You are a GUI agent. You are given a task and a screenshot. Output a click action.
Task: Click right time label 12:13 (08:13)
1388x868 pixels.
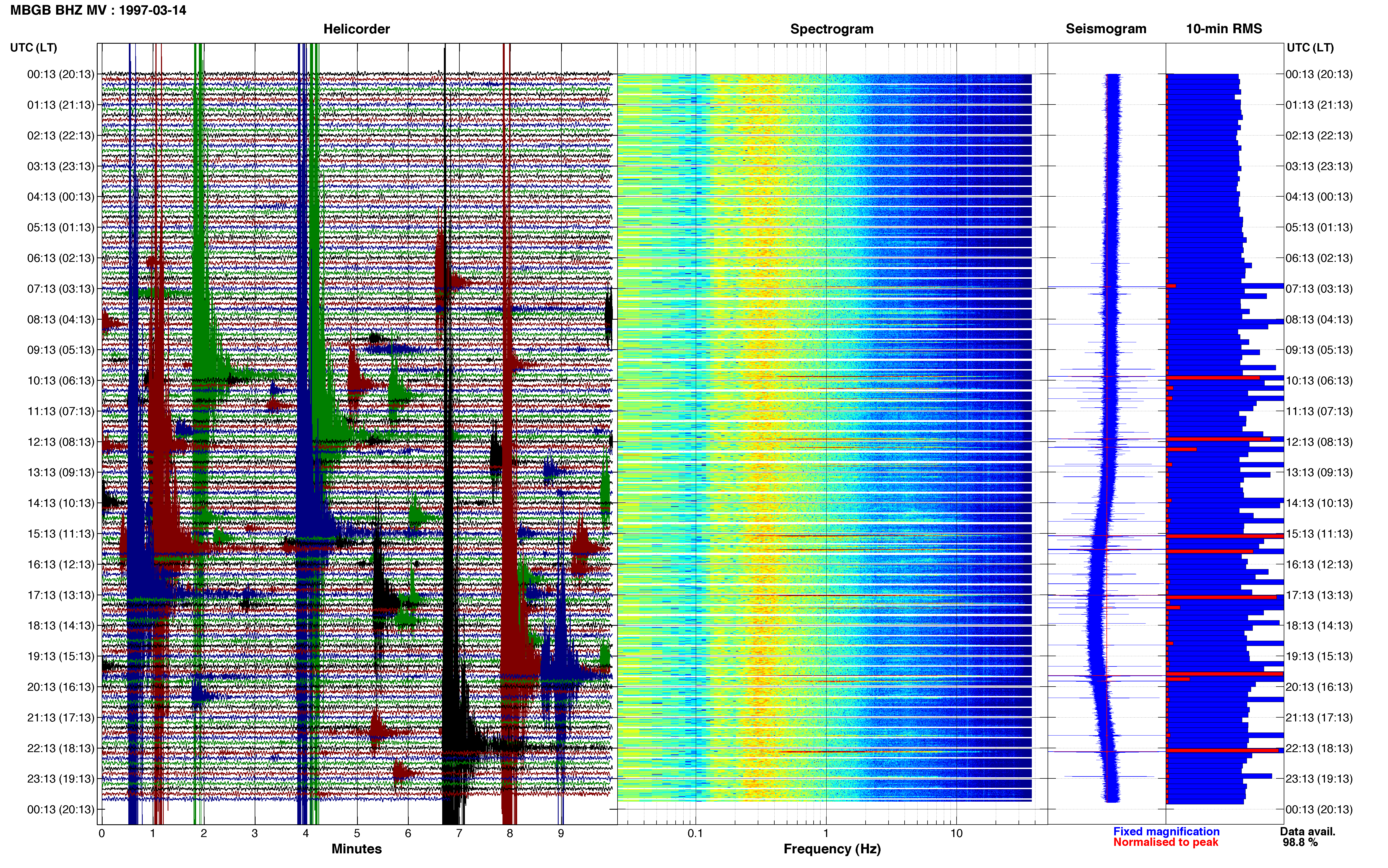1319,442
